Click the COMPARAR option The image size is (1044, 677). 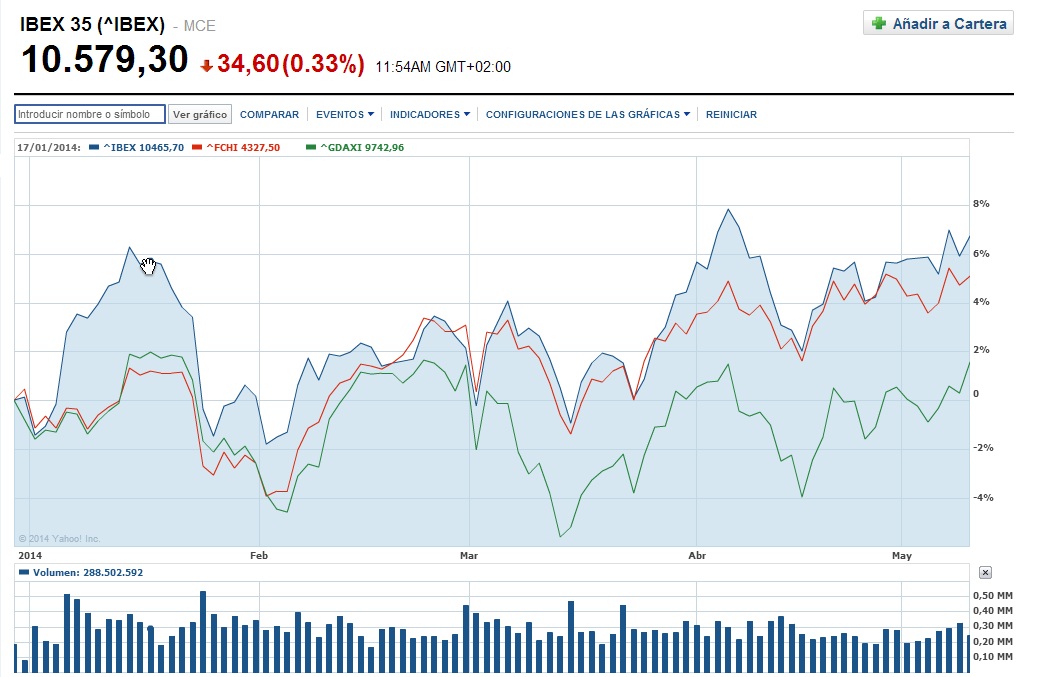click(269, 114)
